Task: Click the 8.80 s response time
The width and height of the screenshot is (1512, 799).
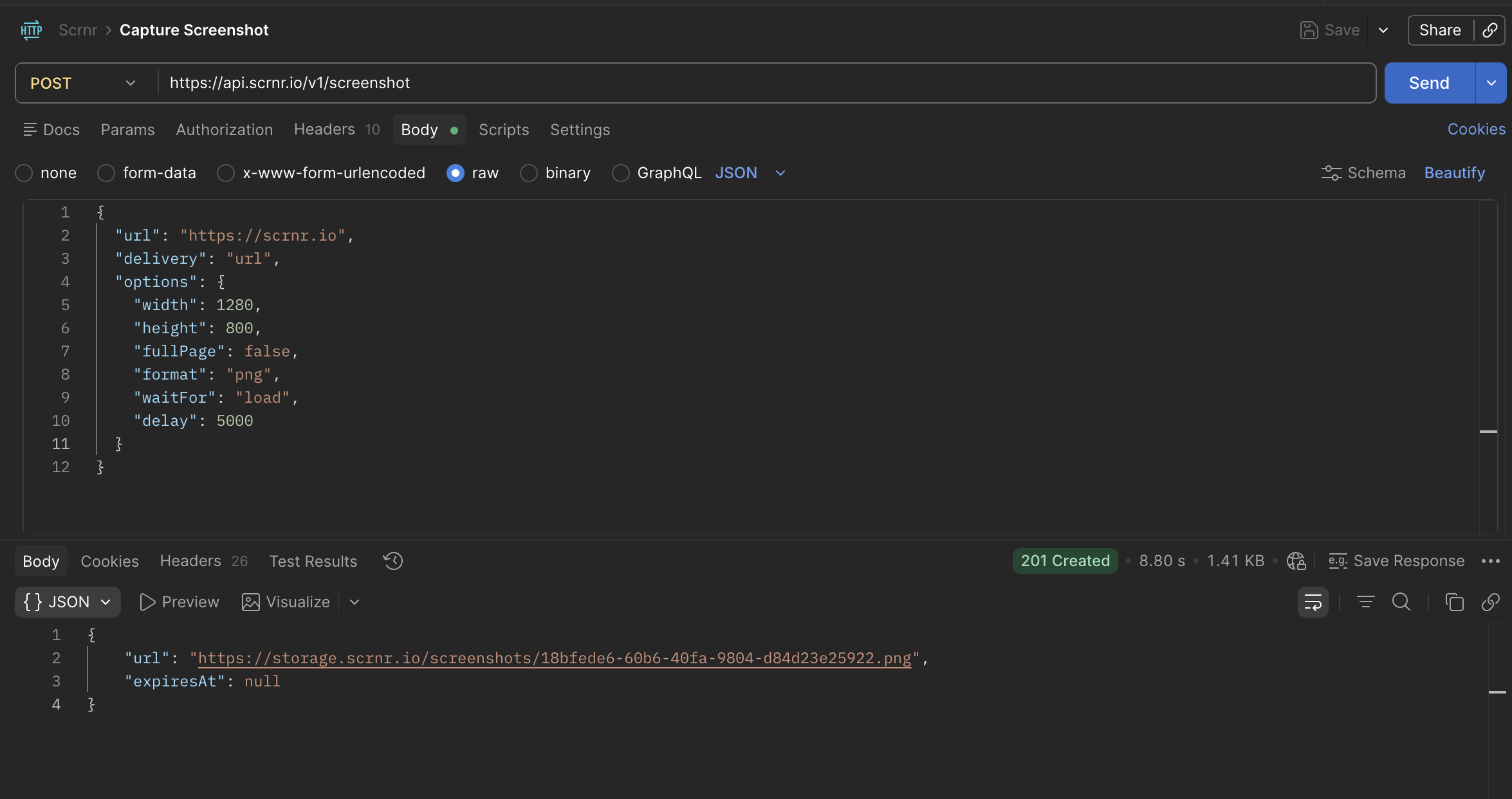Action: pyautogui.click(x=1162, y=561)
